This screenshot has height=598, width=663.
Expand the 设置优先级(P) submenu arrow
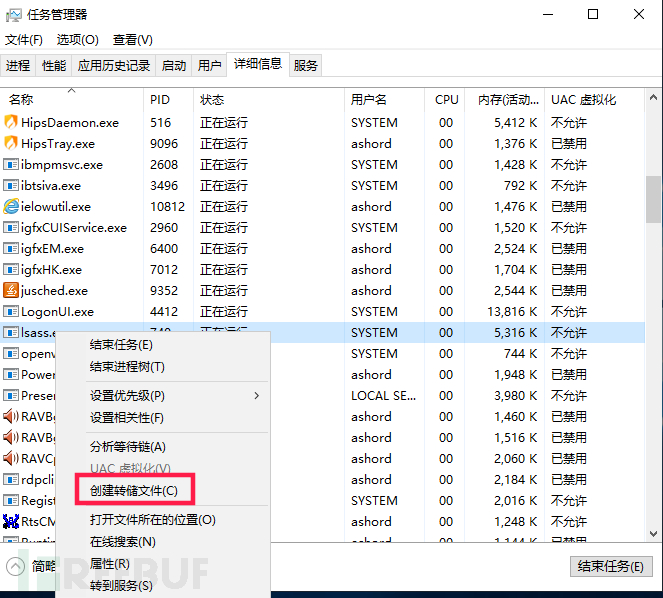click(257, 395)
